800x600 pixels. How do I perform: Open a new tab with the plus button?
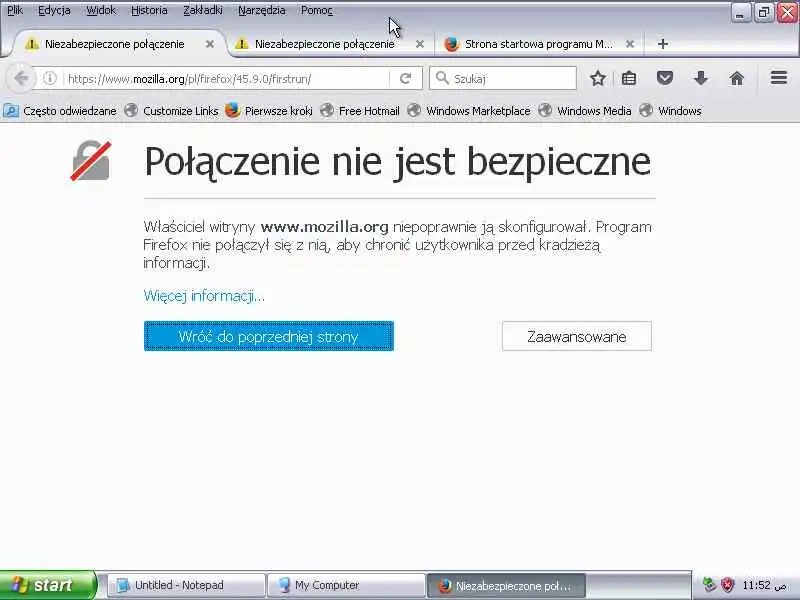tap(663, 44)
